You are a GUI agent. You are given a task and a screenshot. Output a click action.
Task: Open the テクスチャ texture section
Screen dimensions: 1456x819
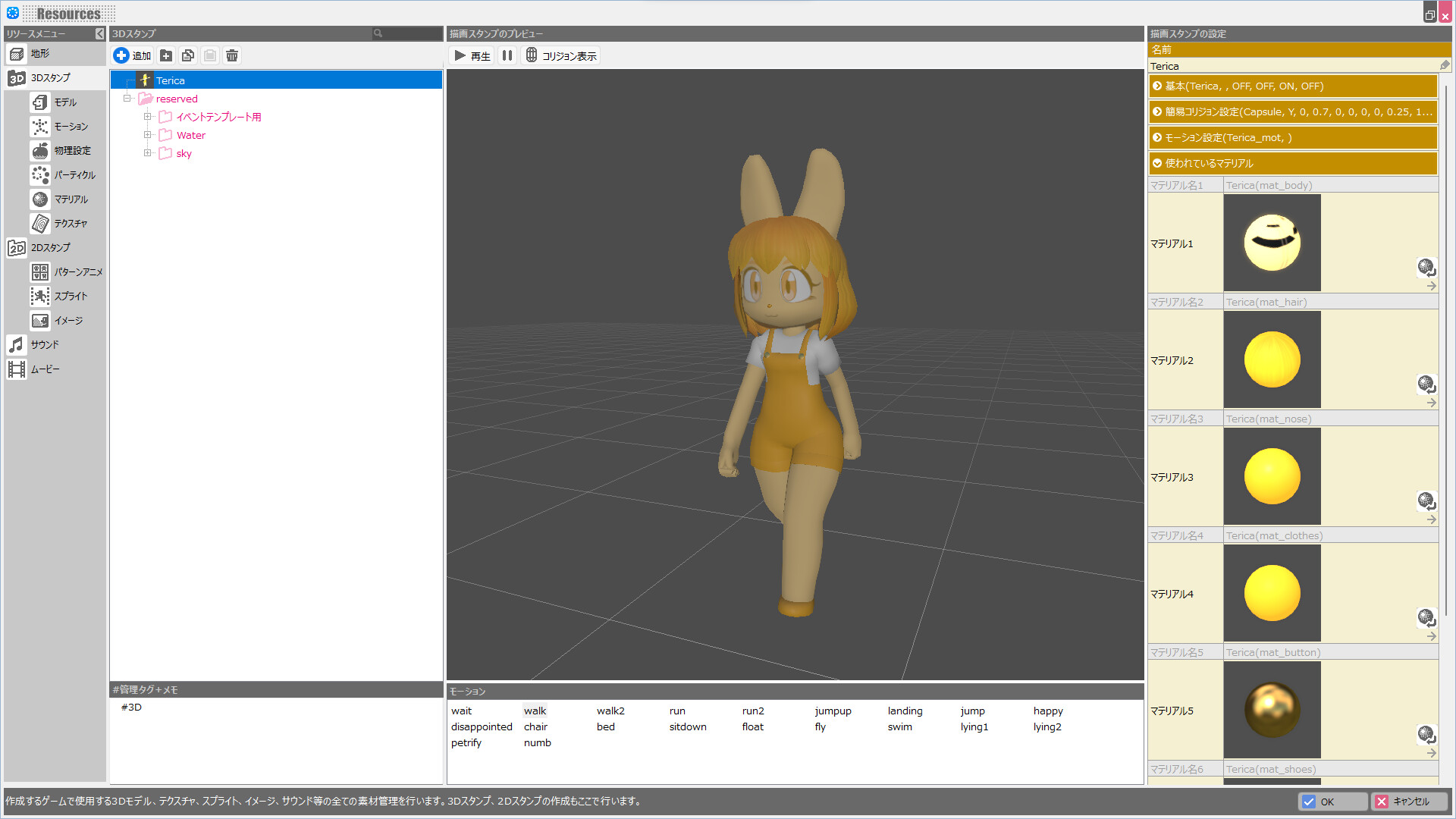(70, 224)
